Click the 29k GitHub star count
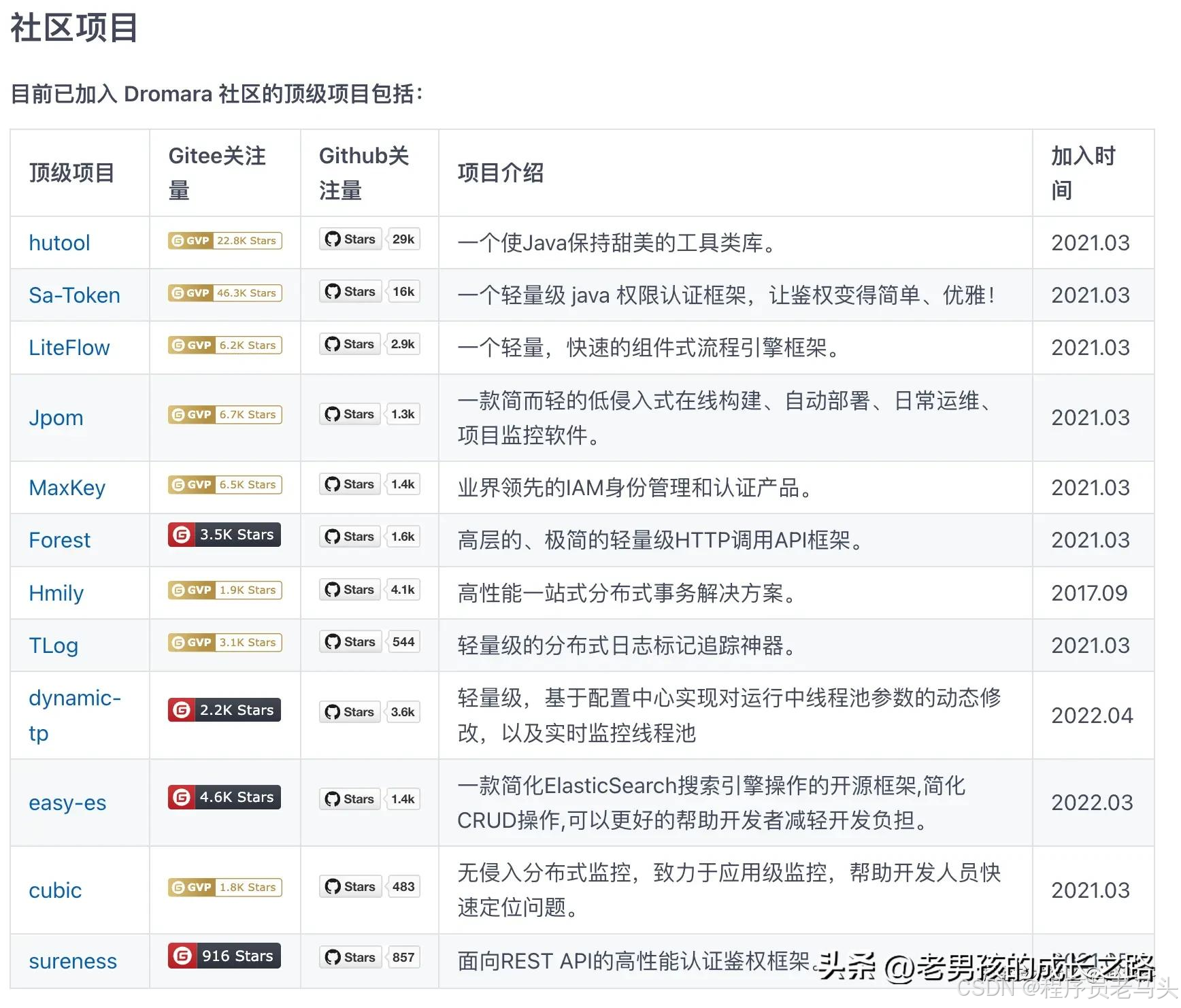 [x=403, y=239]
